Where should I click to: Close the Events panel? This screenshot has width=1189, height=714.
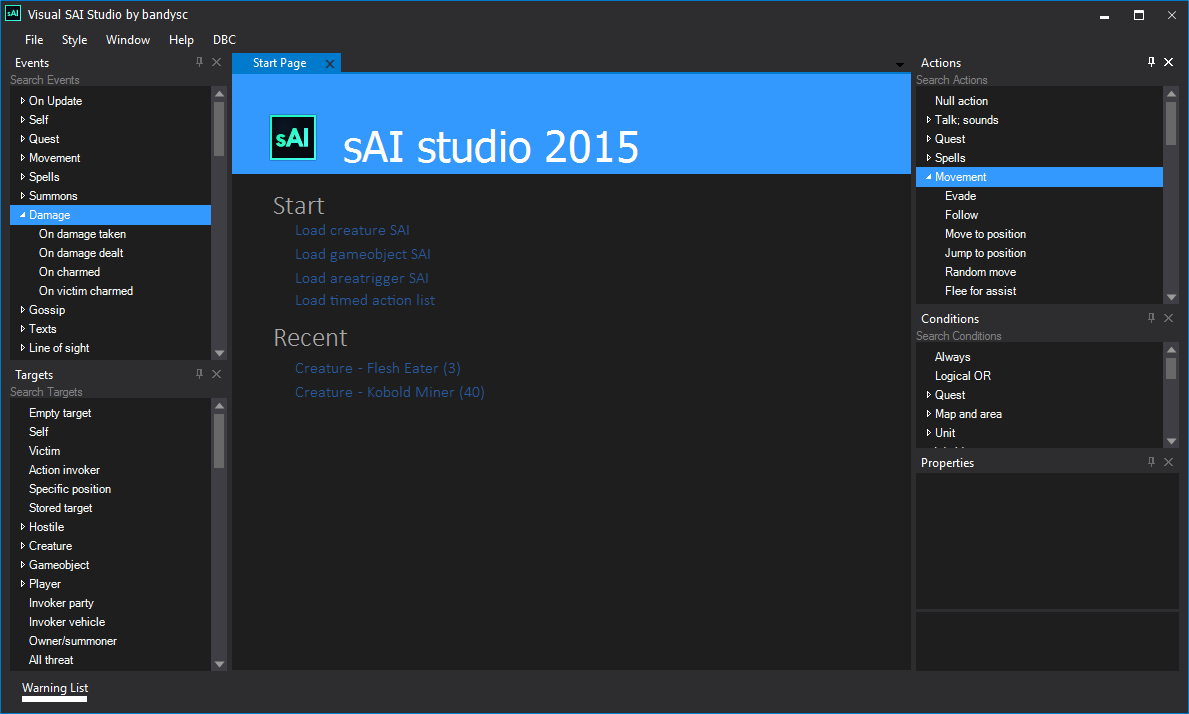click(x=216, y=62)
